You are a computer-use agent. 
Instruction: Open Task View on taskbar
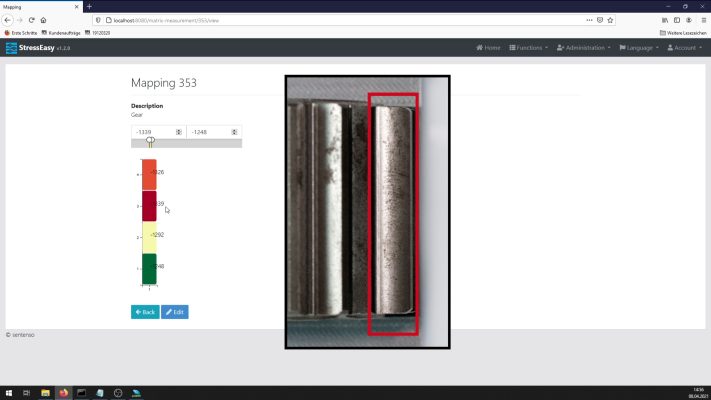tap(26, 393)
